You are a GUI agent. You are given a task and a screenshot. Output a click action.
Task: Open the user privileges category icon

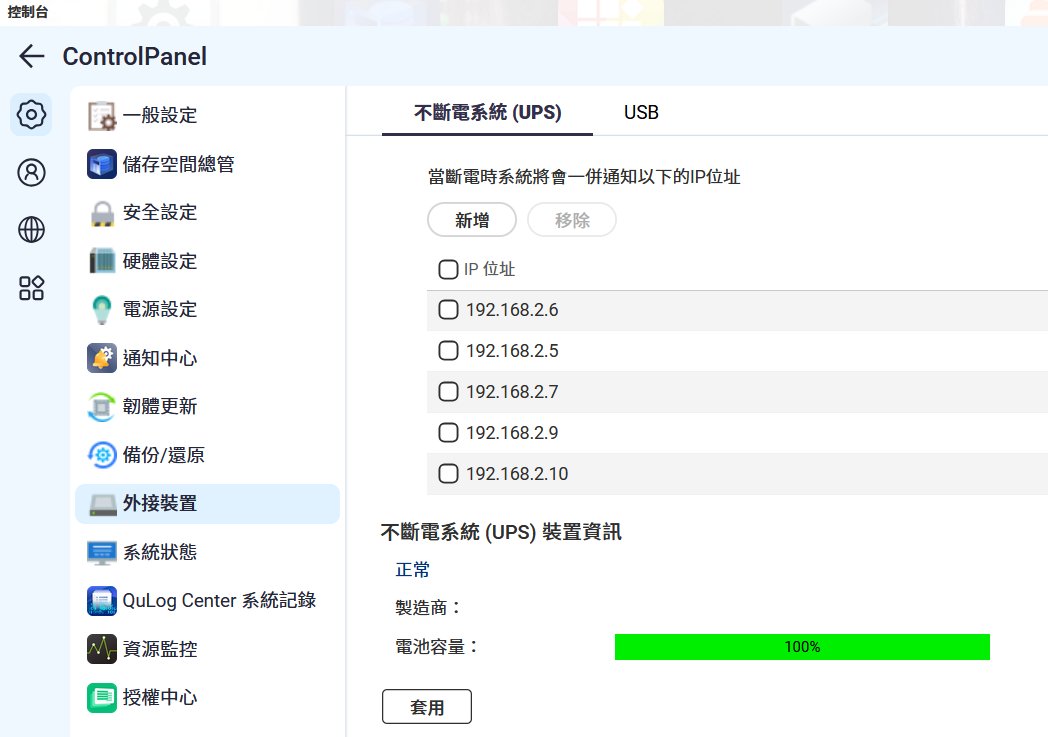click(x=31, y=172)
